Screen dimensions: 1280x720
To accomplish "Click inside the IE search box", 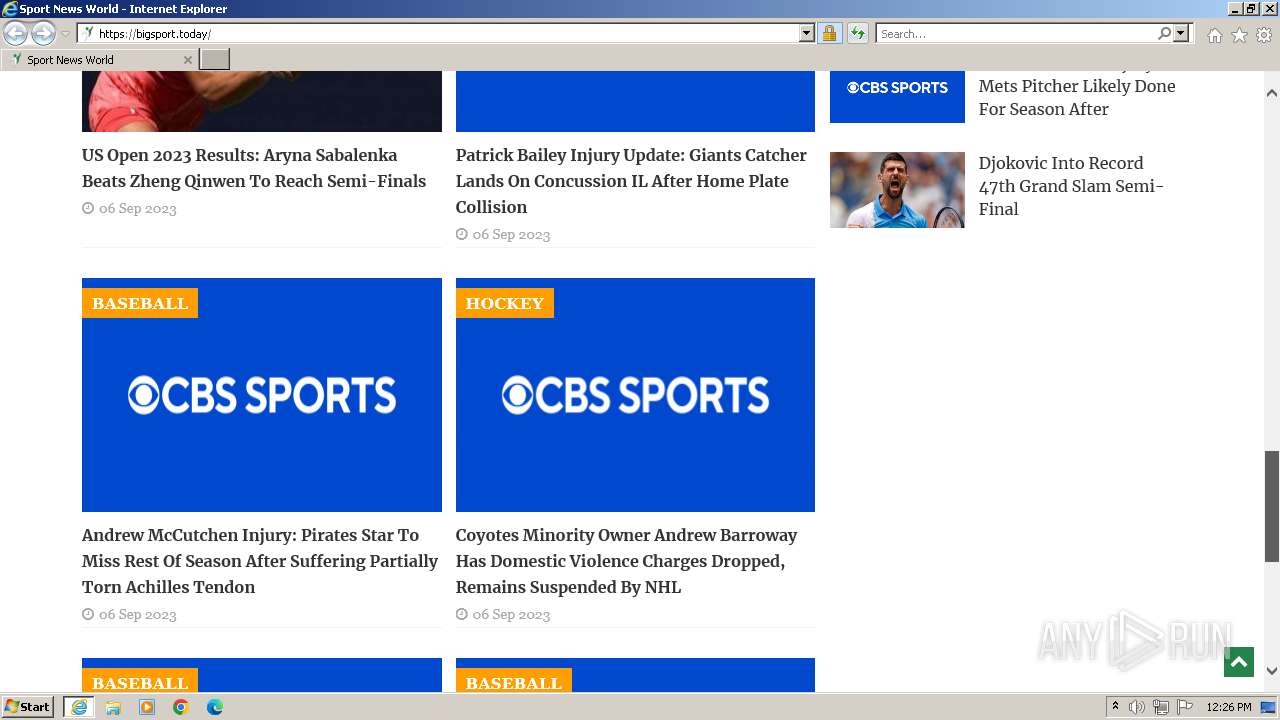I will 1015,33.
